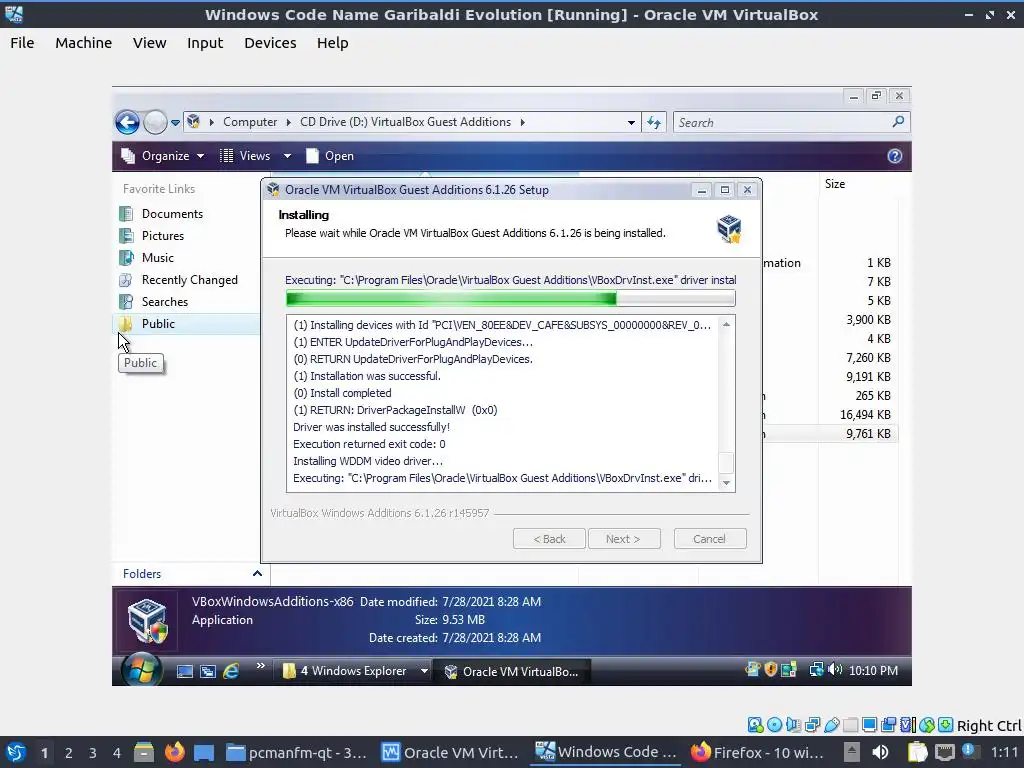Open the View menu
Image resolution: width=1024 pixels, height=768 pixels.
click(150, 43)
